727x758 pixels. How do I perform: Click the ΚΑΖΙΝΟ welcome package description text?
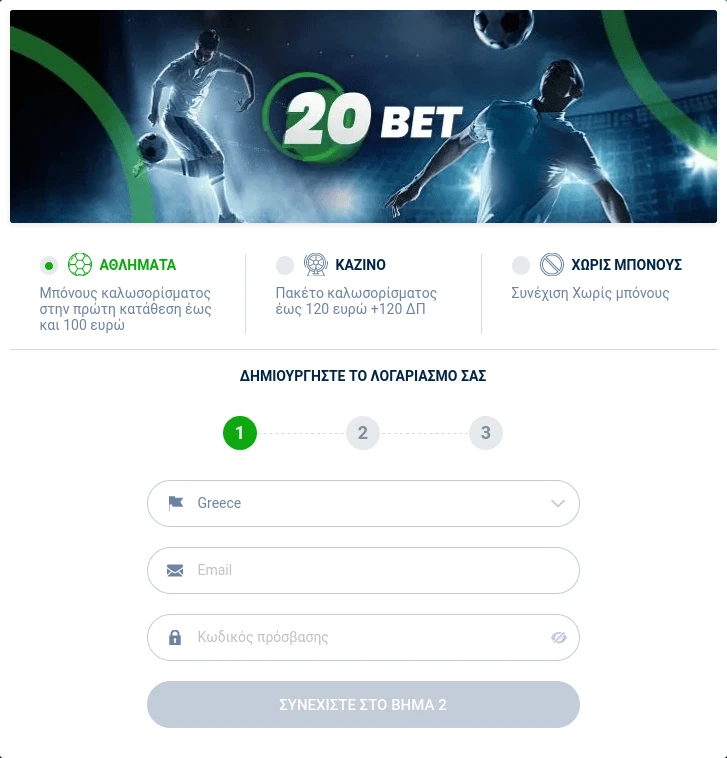pyautogui.click(x=356, y=301)
